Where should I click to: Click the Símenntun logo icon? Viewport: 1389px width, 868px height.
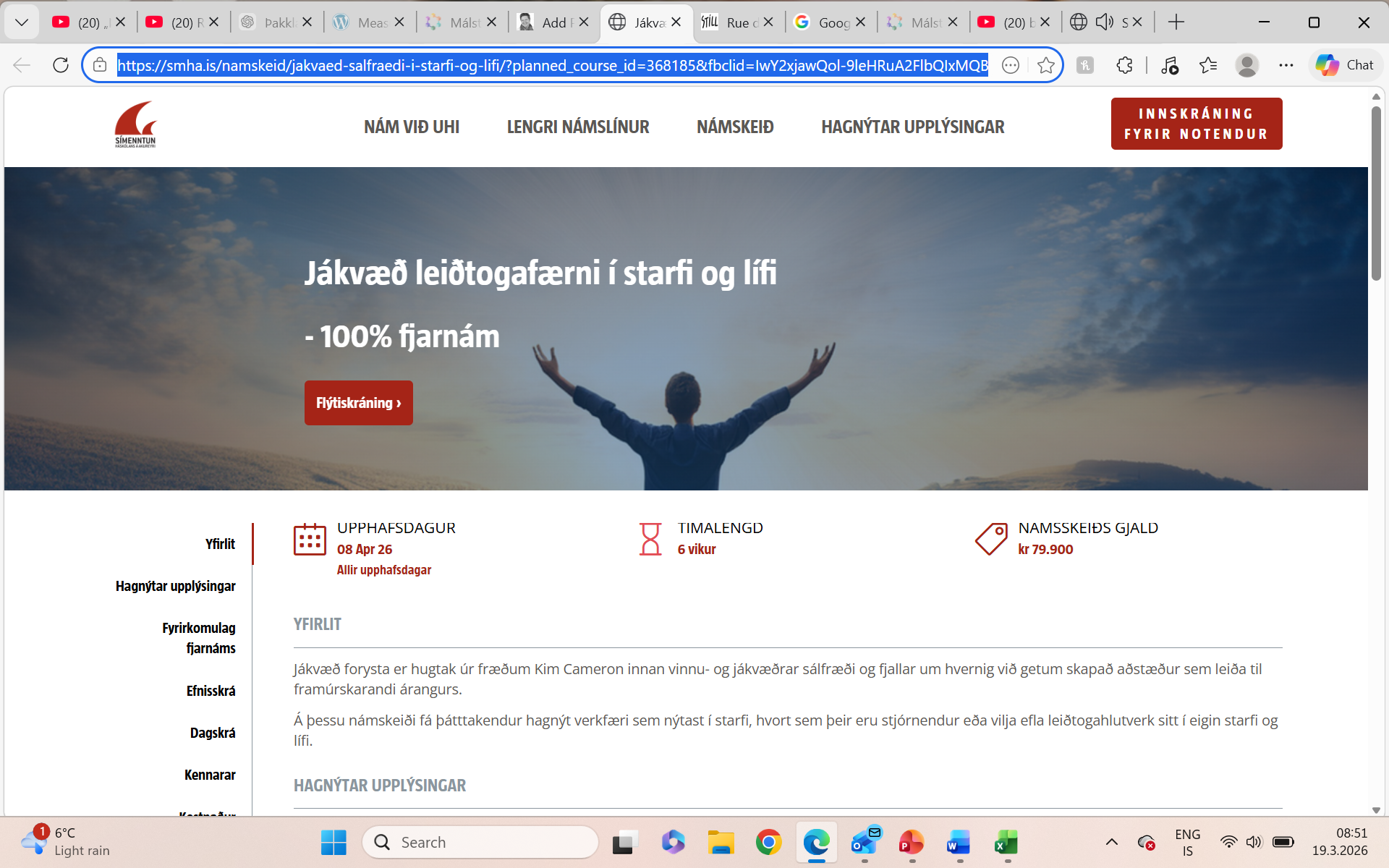[135, 124]
